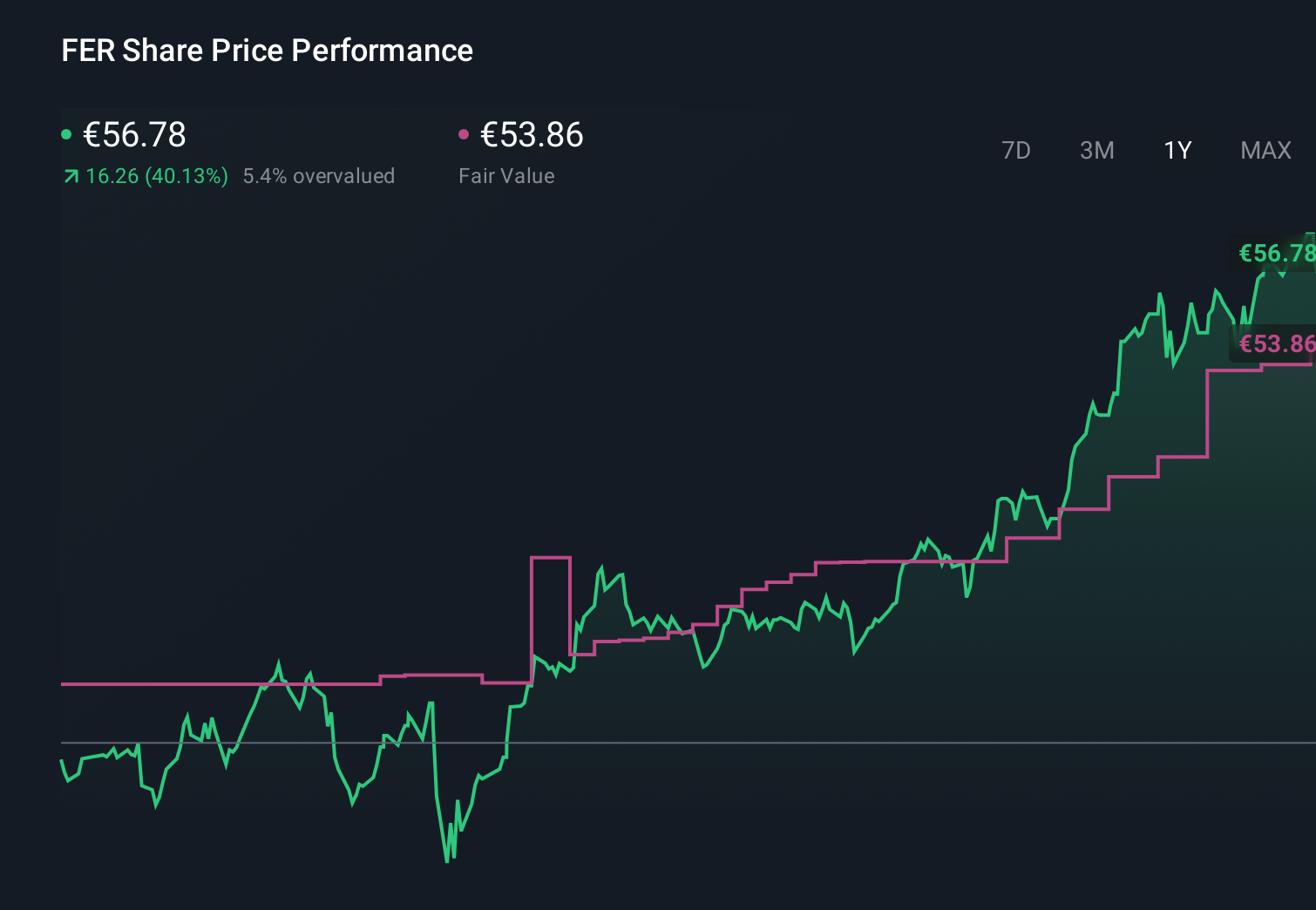Click the 40.13% gain link
The height and width of the screenshot is (910, 1316).
point(187,176)
